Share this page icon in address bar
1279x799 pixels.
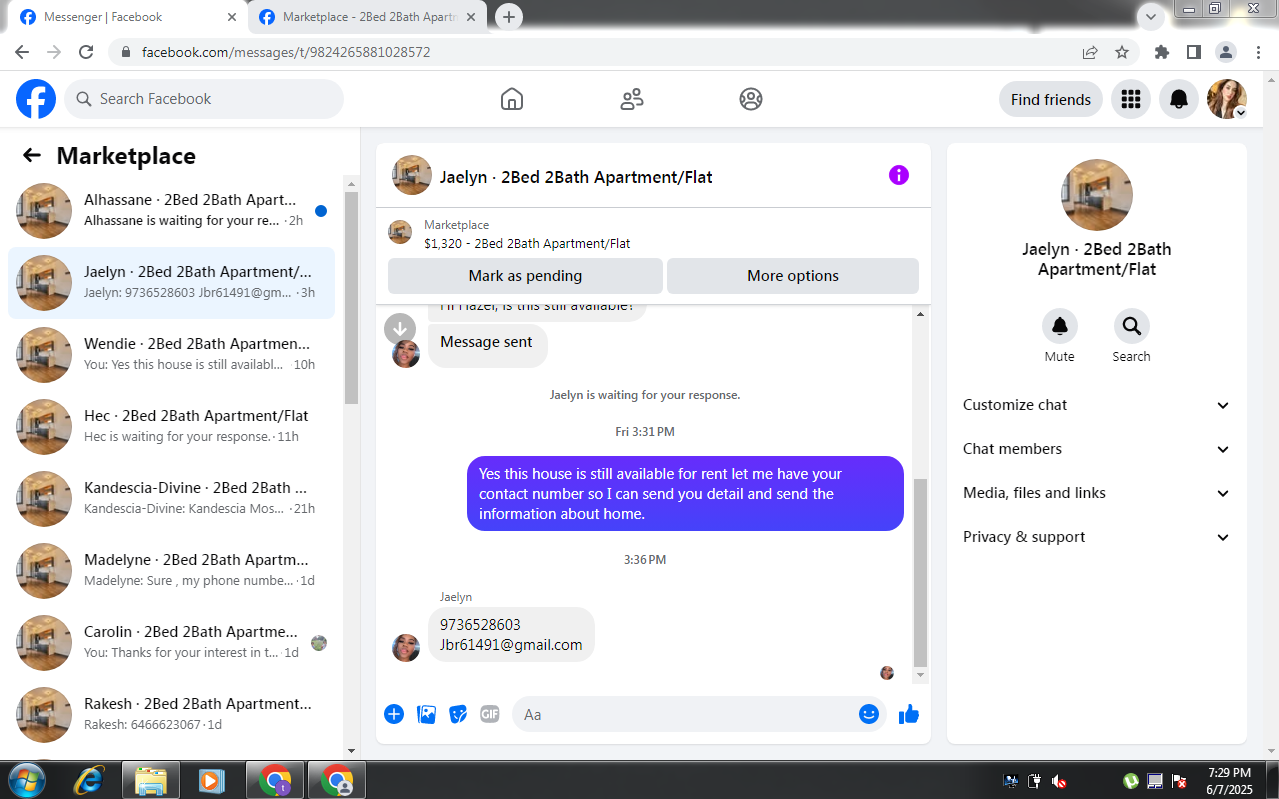coord(1090,52)
